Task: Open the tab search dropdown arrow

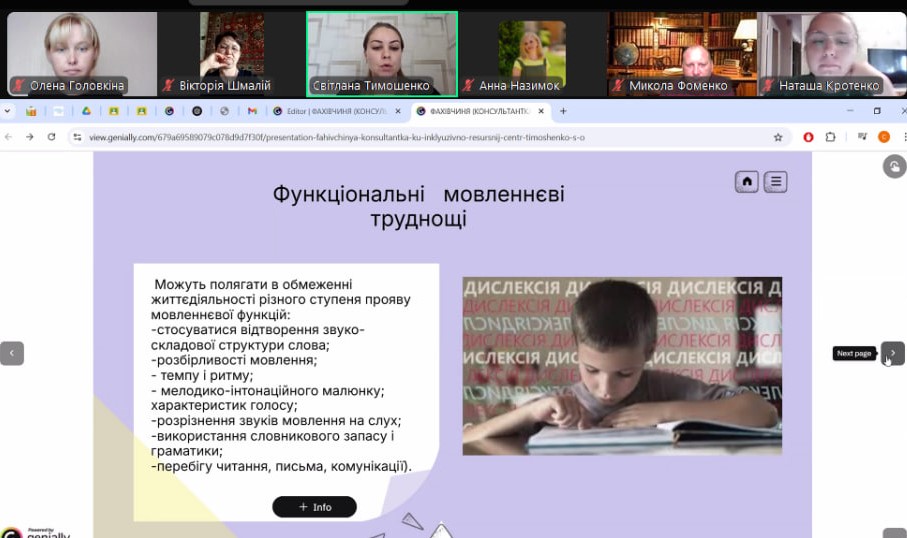Action: point(7,111)
